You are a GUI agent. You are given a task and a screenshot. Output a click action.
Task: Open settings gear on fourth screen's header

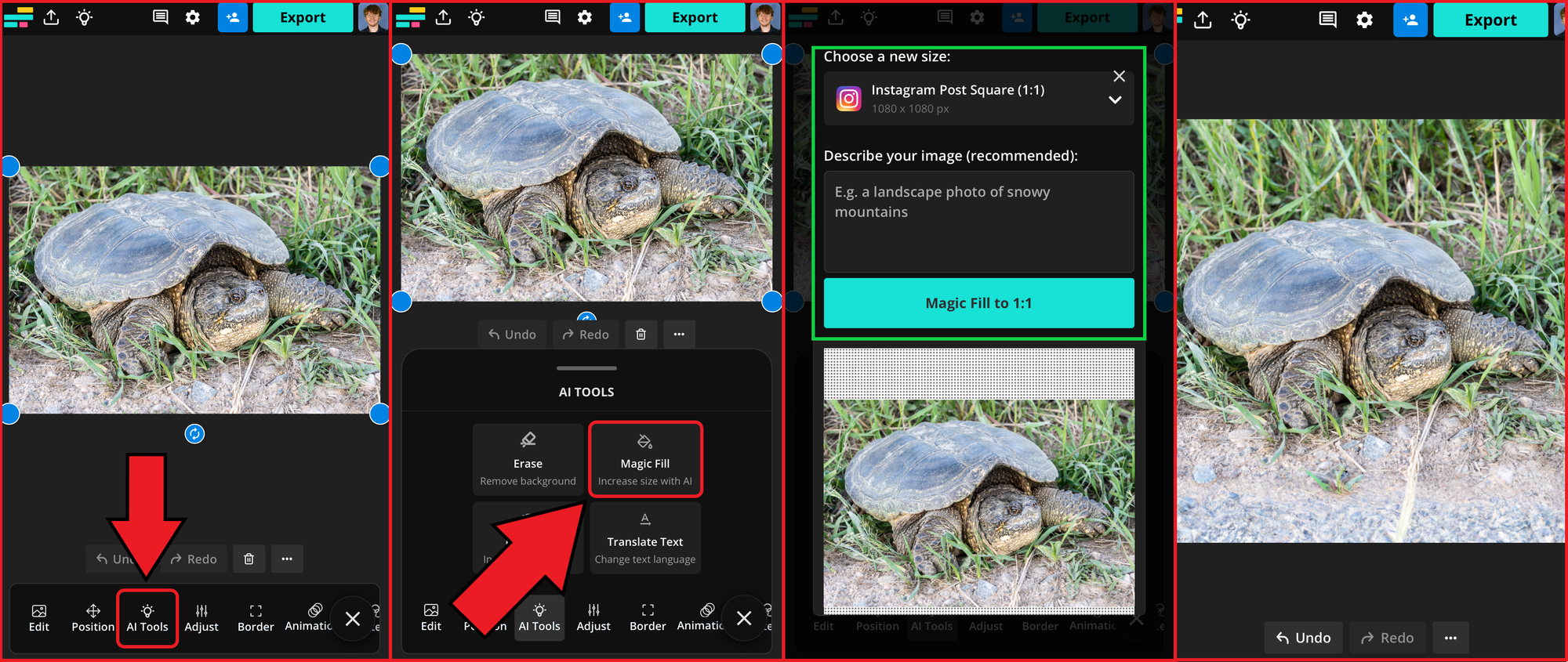point(1364,20)
